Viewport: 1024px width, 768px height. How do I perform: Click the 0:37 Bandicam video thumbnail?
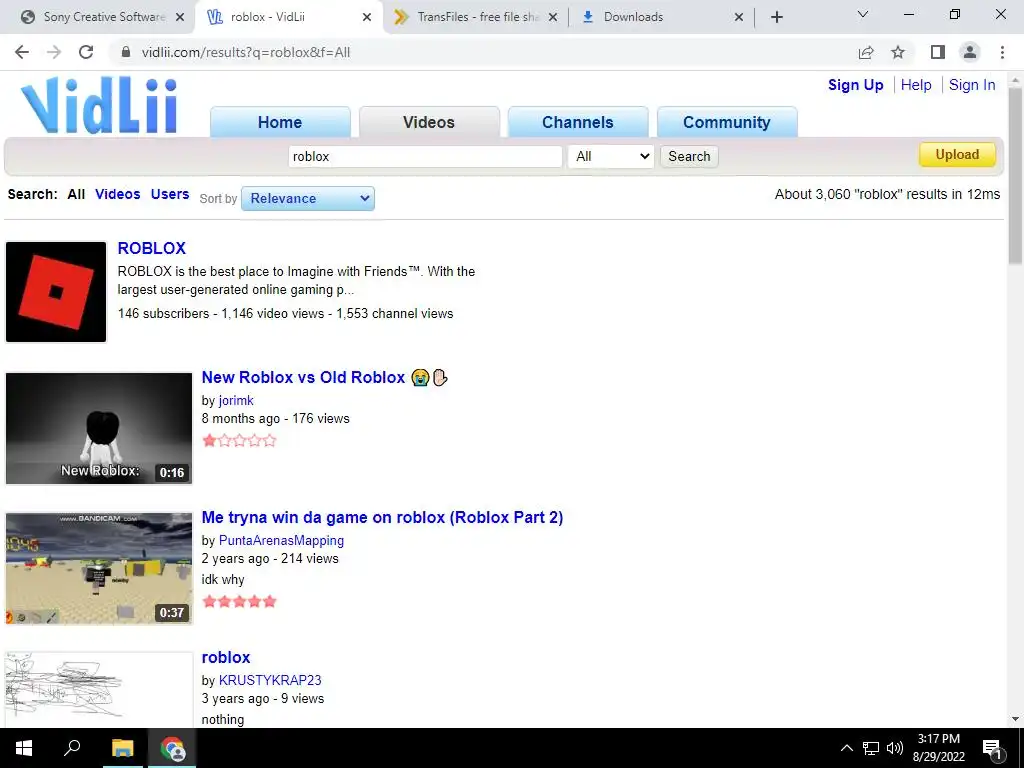(99, 568)
